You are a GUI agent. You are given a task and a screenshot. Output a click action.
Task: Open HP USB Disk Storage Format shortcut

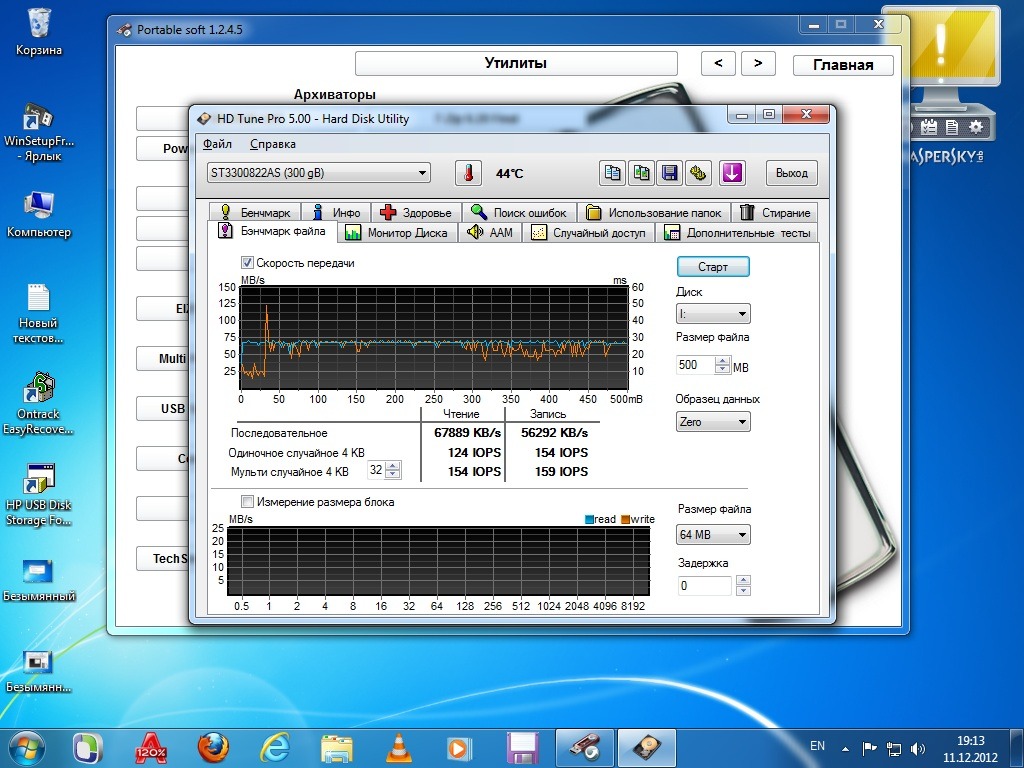pyautogui.click(x=39, y=494)
